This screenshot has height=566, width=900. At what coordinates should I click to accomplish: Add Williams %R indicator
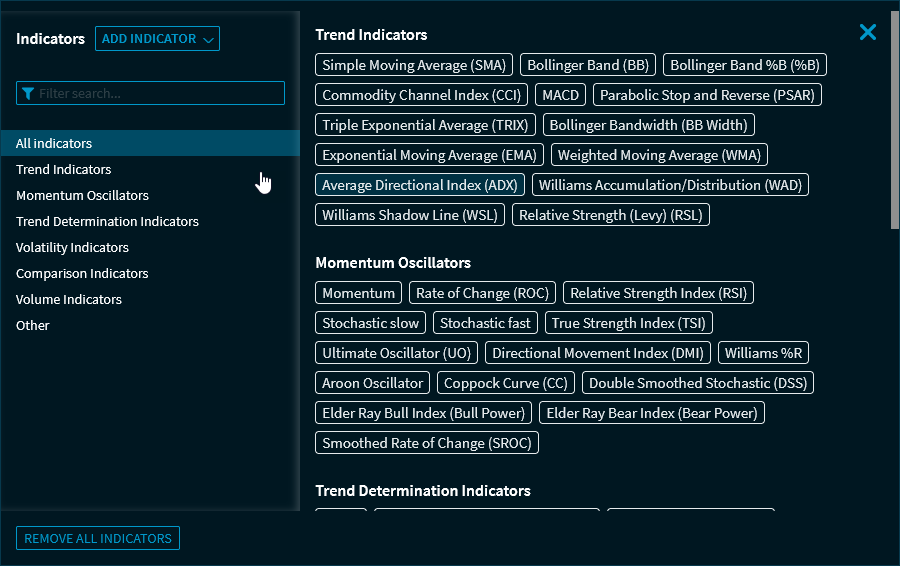pyautogui.click(x=764, y=353)
